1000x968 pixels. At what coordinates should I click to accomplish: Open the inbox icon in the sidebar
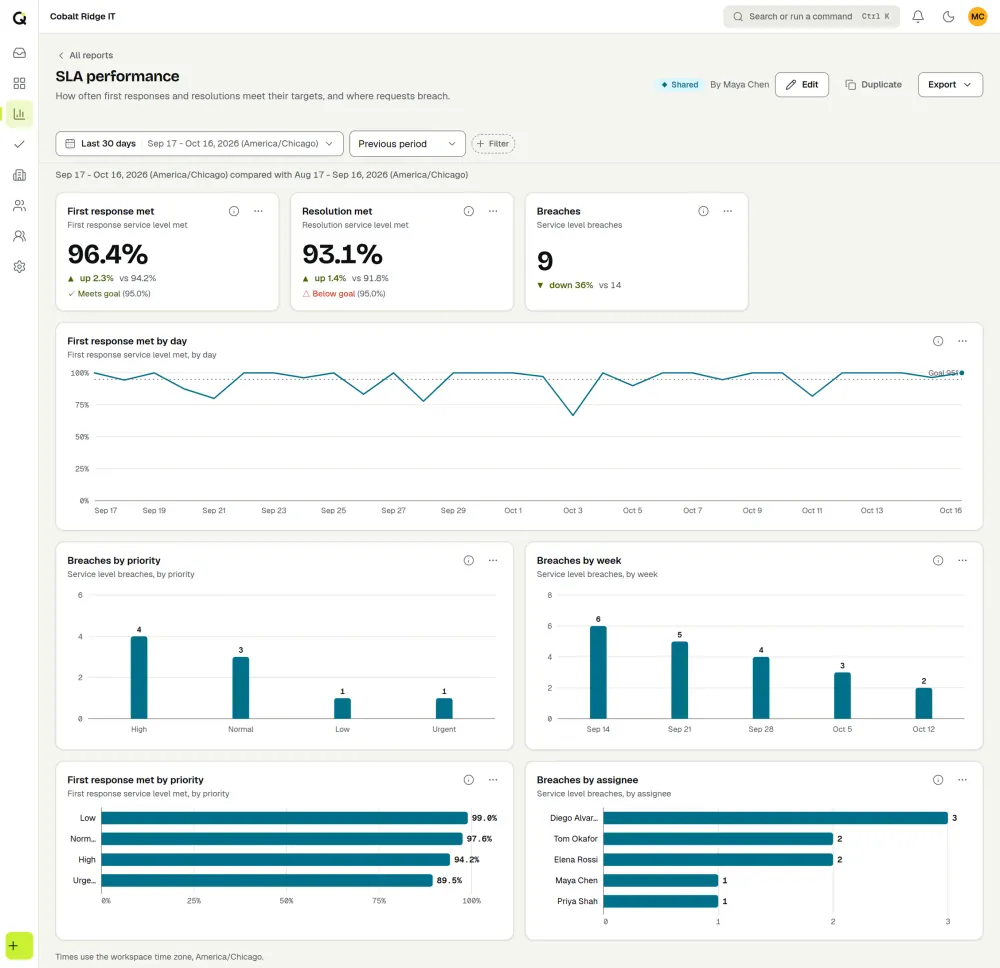pos(19,53)
